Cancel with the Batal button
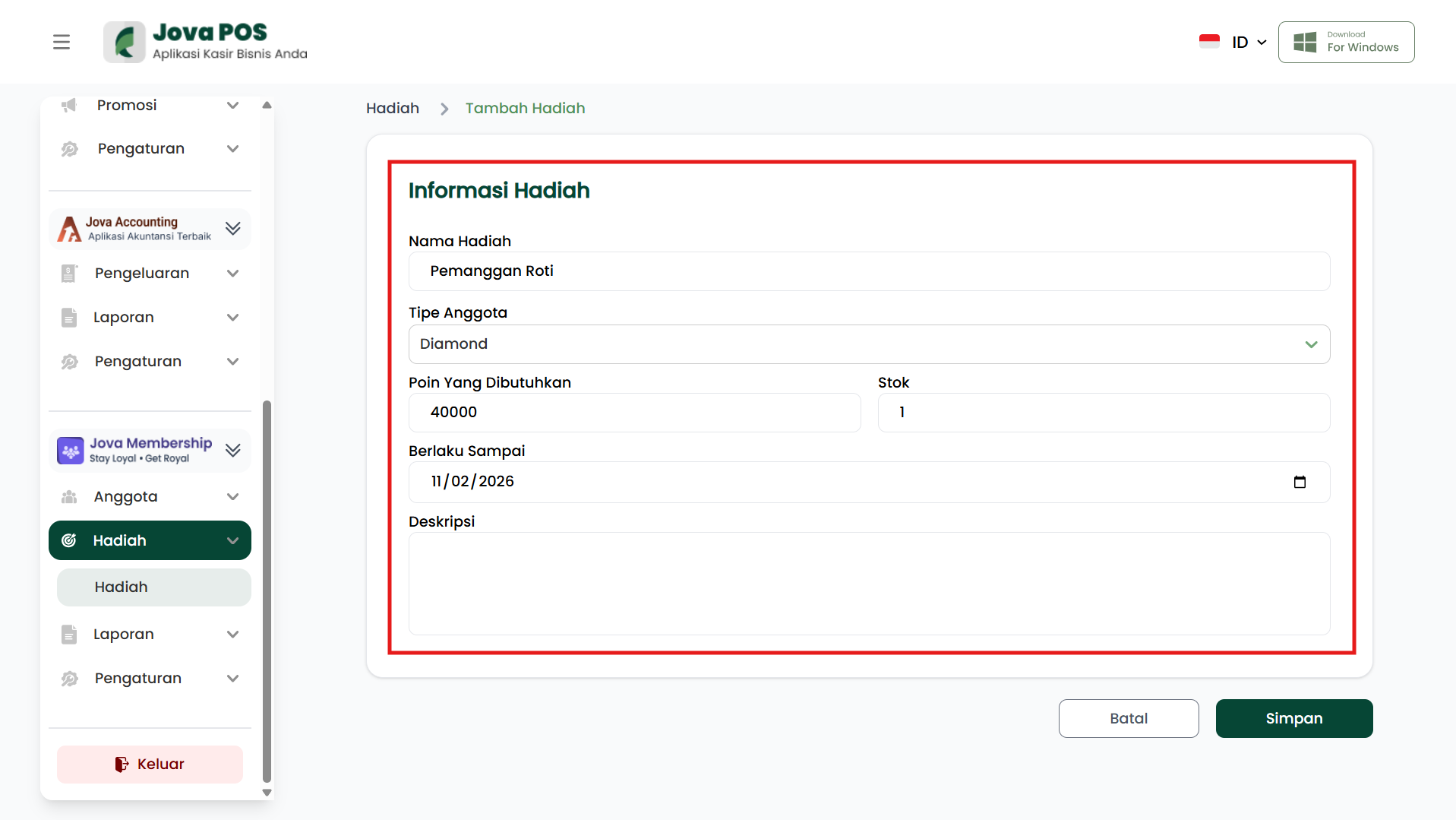This screenshot has width=1456, height=820. (x=1128, y=718)
